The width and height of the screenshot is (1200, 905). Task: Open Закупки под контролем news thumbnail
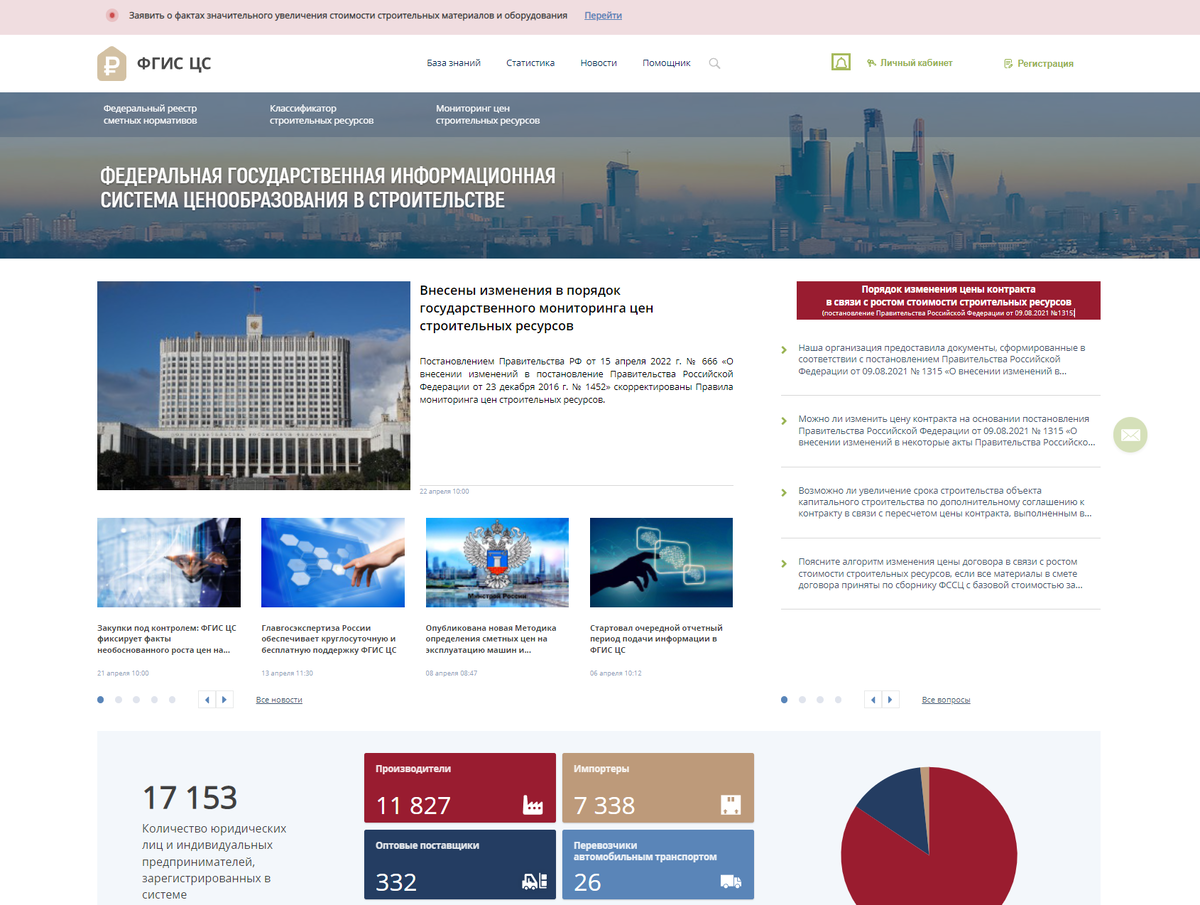coord(169,562)
